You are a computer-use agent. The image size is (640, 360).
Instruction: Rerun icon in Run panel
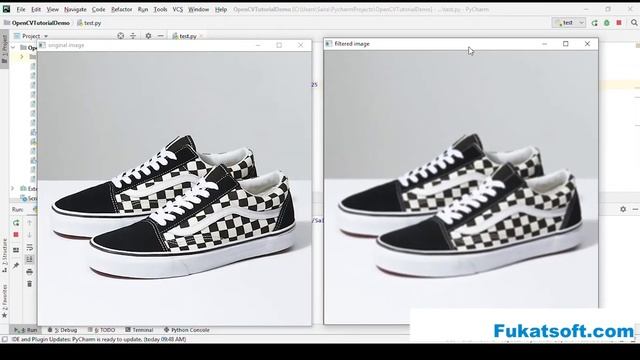(16, 223)
